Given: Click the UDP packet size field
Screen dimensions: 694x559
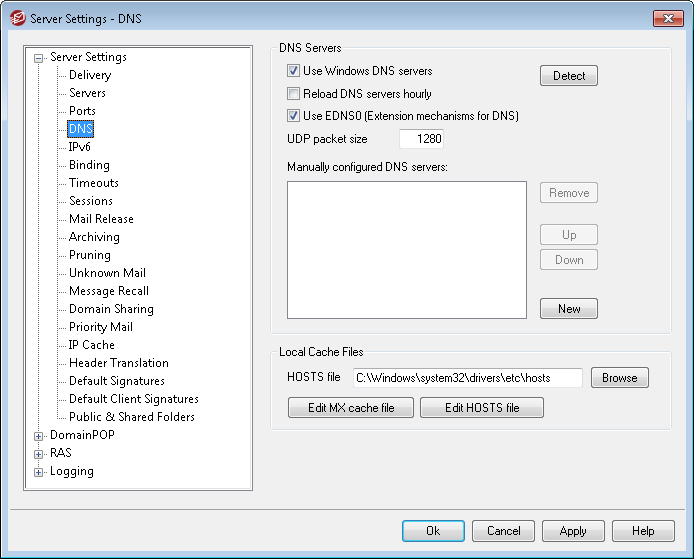Looking at the screenshot, I should (x=421, y=139).
